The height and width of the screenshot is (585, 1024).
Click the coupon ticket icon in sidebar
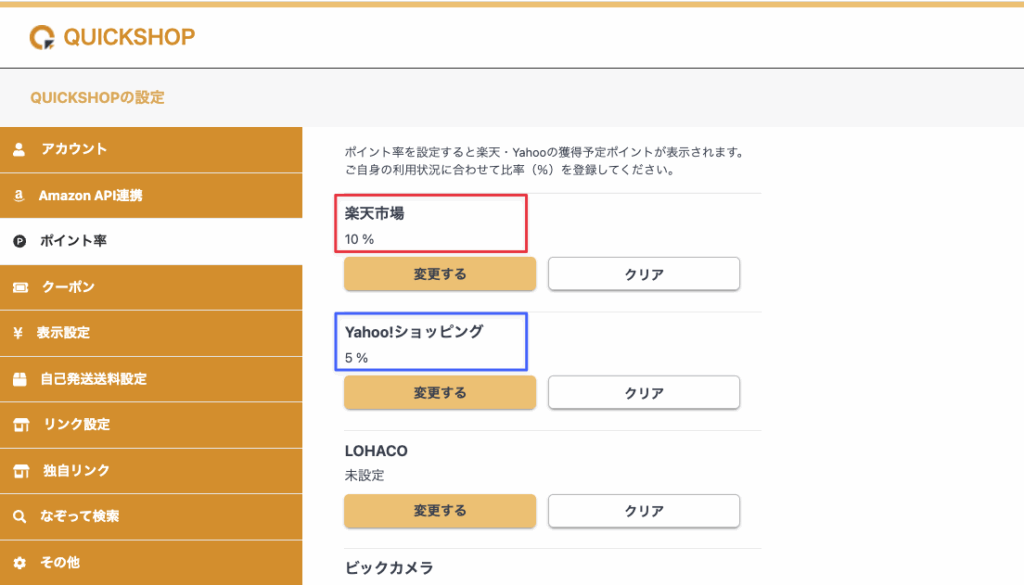pos(19,288)
